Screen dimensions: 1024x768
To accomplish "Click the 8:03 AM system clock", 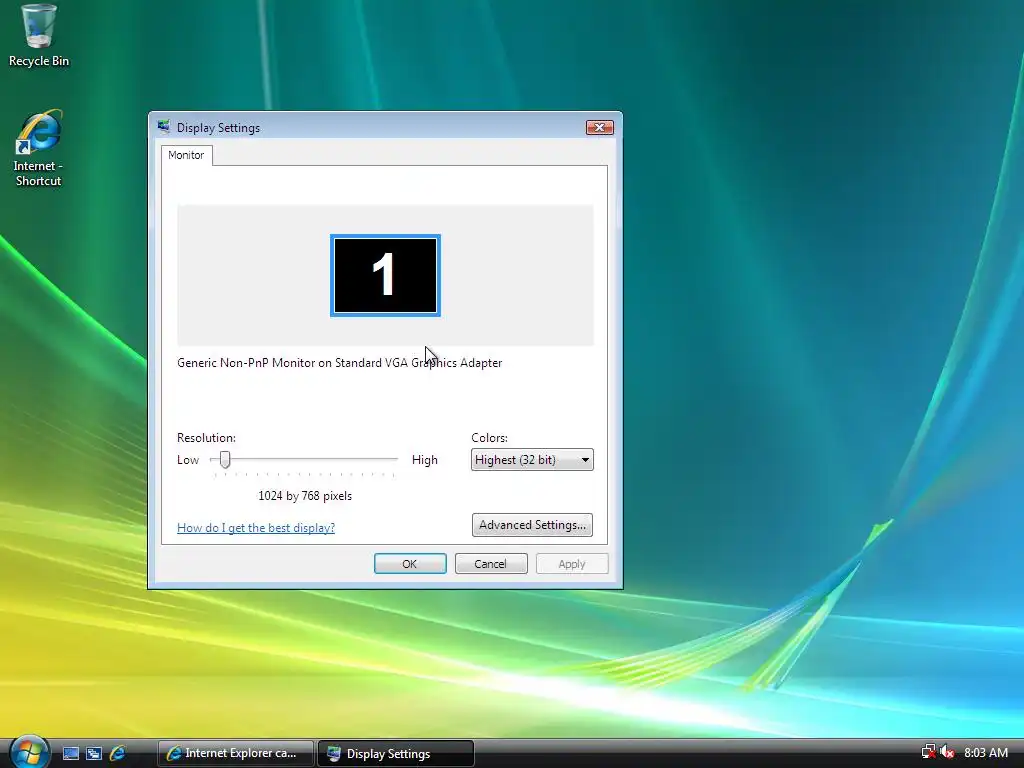I will (986, 752).
